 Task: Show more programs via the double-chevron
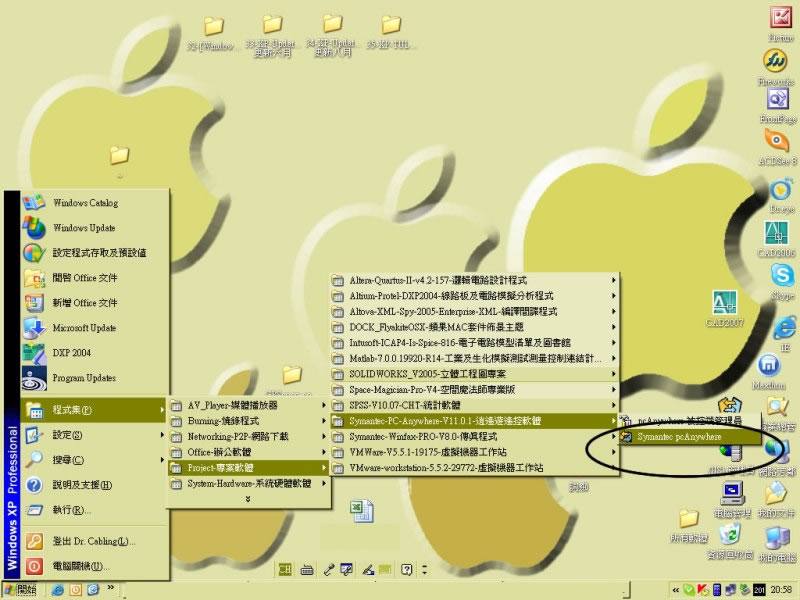[248, 498]
